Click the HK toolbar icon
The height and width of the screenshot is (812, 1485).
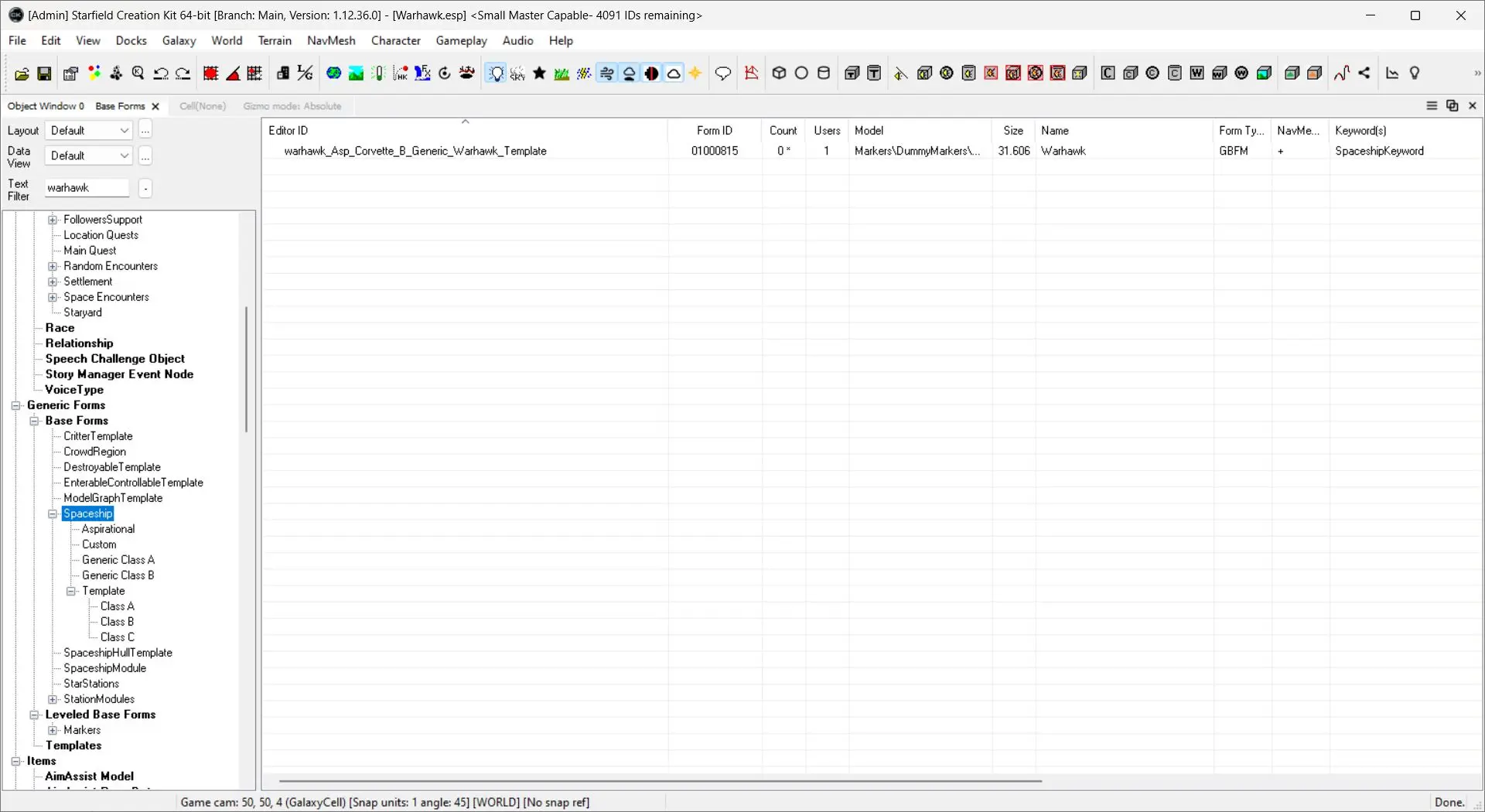(401, 73)
